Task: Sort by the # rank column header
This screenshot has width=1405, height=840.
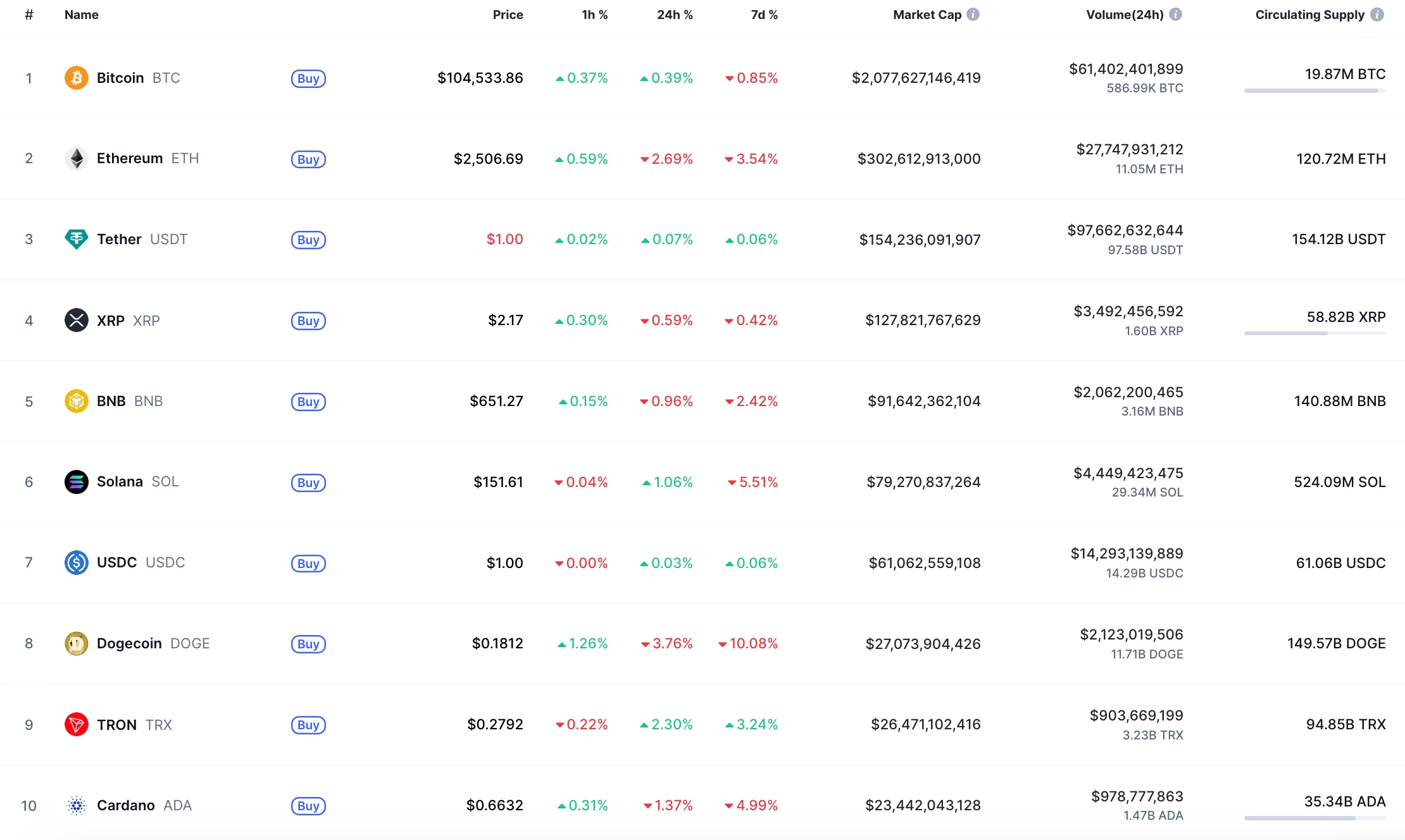Action: 29,15
